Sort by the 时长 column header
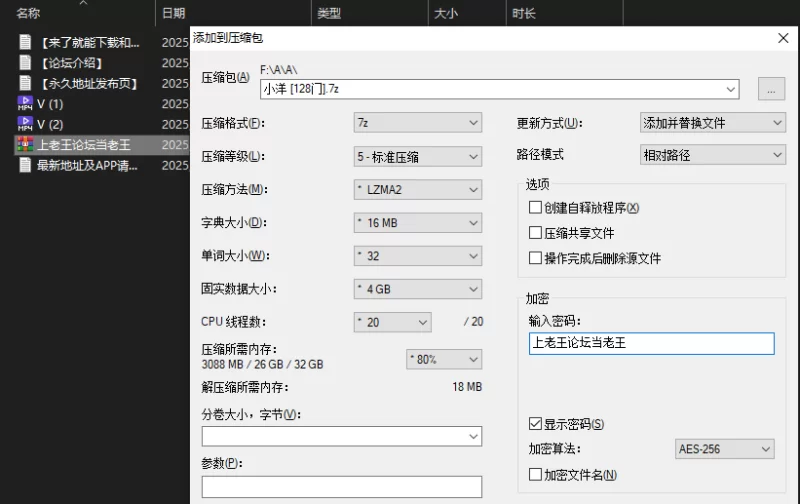This screenshot has width=800, height=504. point(524,13)
